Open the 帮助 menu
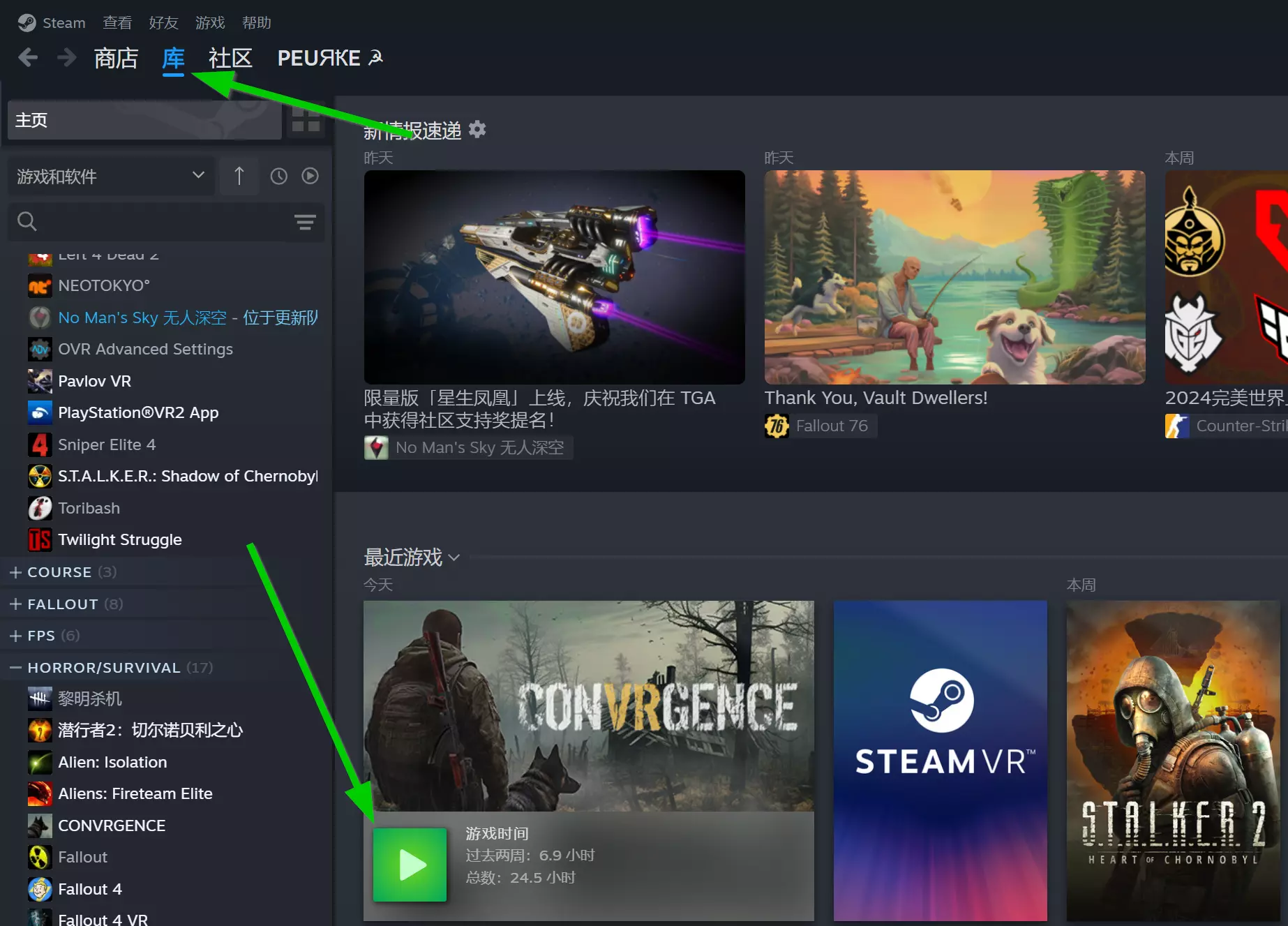The image size is (1288, 926). 257,23
